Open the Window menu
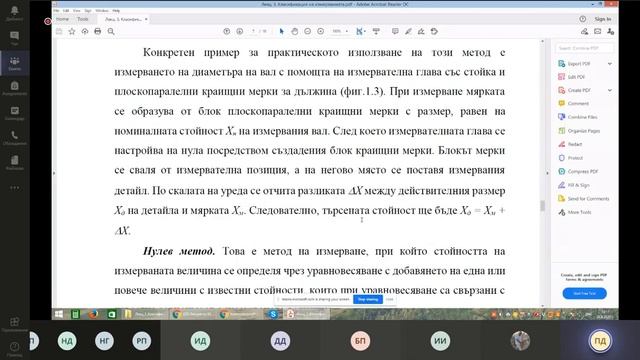The width and height of the screenshot is (640, 360). [x=102, y=11]
